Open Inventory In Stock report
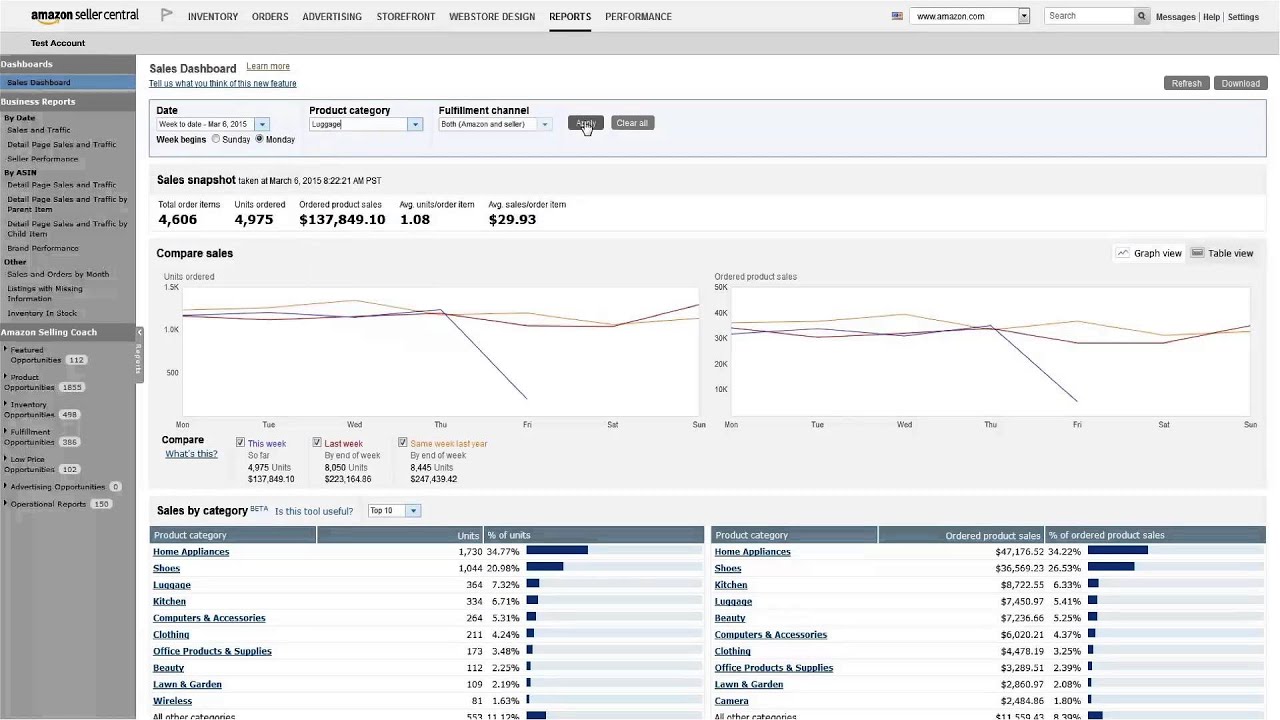Viewport: 1280px width, 720px height. (x=42, y=314)
